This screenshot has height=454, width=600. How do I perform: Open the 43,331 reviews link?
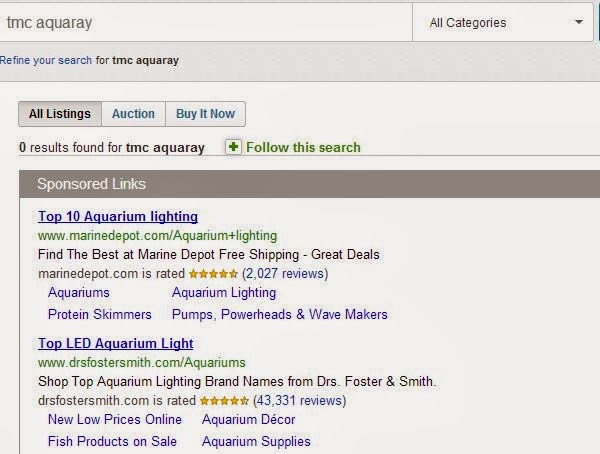[x=300, y=401]
